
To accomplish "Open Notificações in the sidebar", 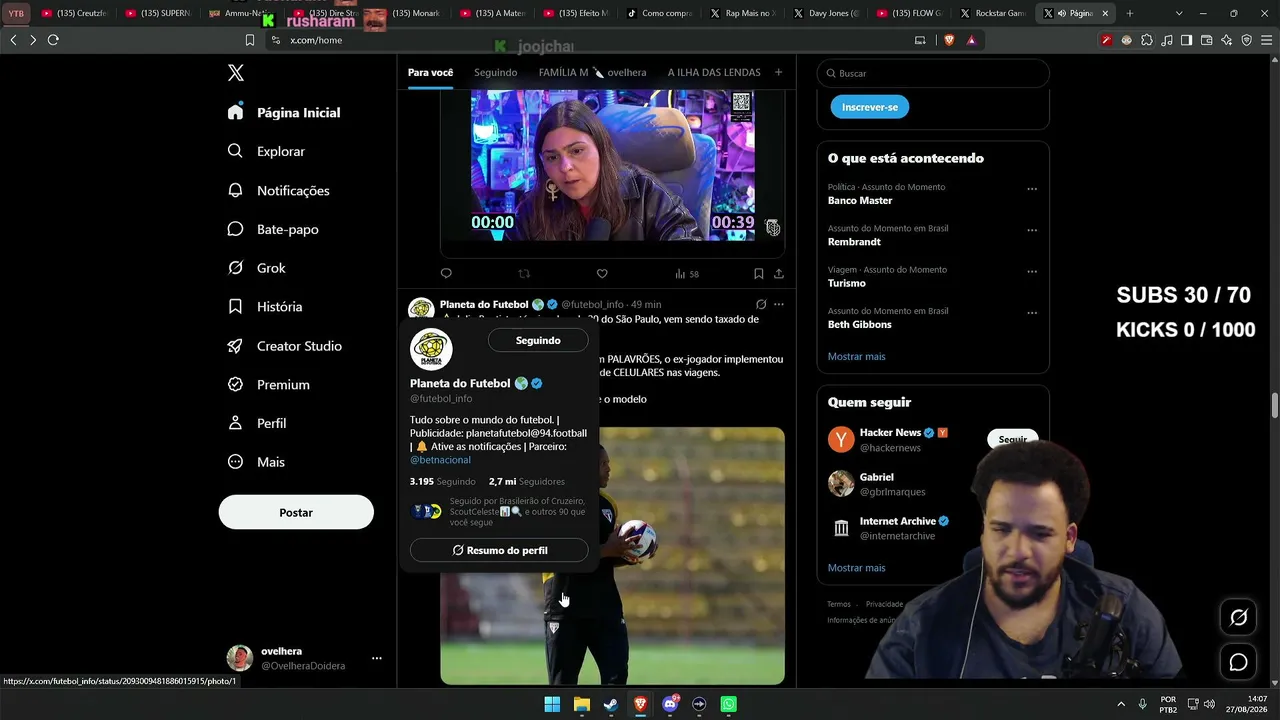I will pos(278,190).
